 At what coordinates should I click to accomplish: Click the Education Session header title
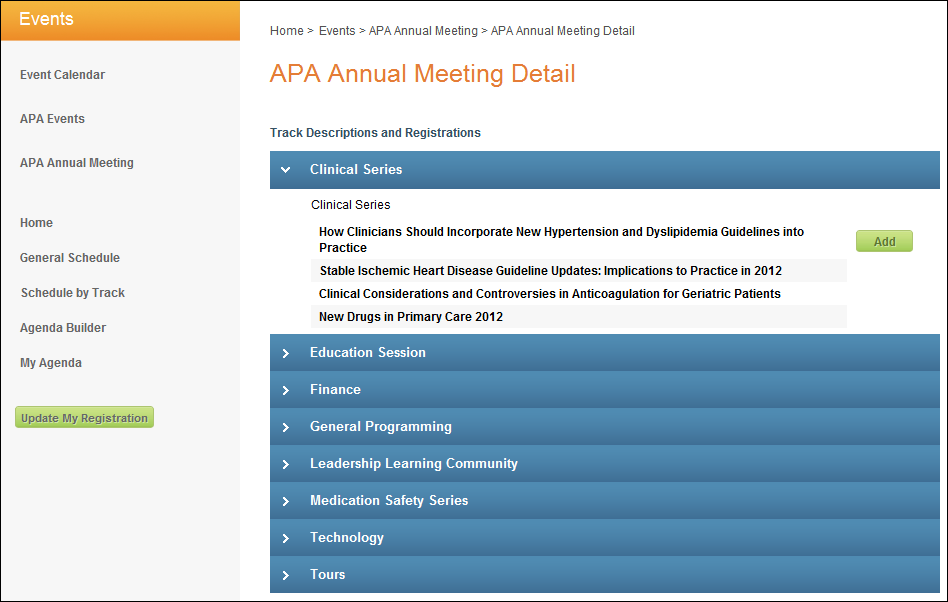click(368, 353)
